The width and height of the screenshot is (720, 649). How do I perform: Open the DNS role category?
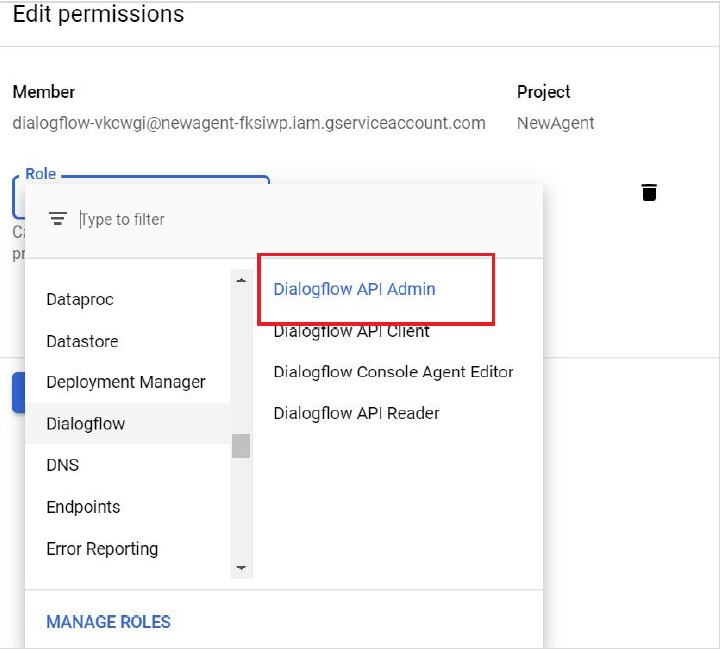(62, 465)
